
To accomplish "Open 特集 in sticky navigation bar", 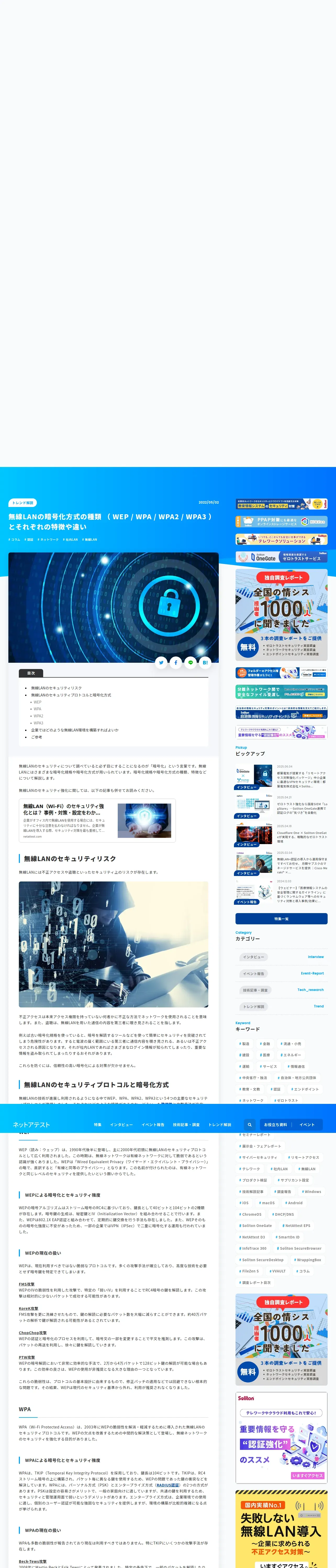I will tap(98, 1125).
